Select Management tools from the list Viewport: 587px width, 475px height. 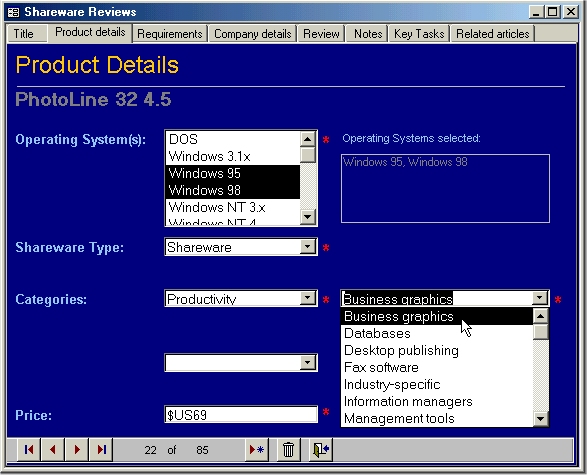(437, 418)
